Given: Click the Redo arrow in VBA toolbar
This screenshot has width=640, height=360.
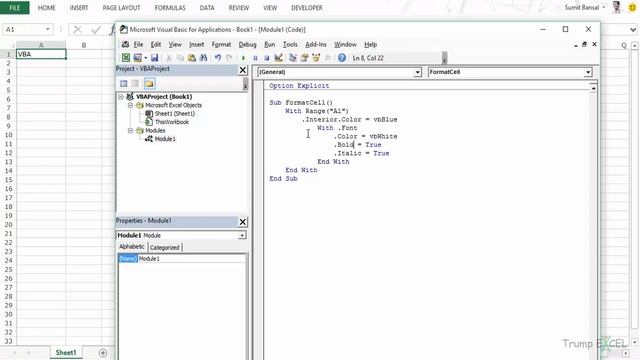Looking at the screenshot, I should pyautogui.click(x=229, y=58).
